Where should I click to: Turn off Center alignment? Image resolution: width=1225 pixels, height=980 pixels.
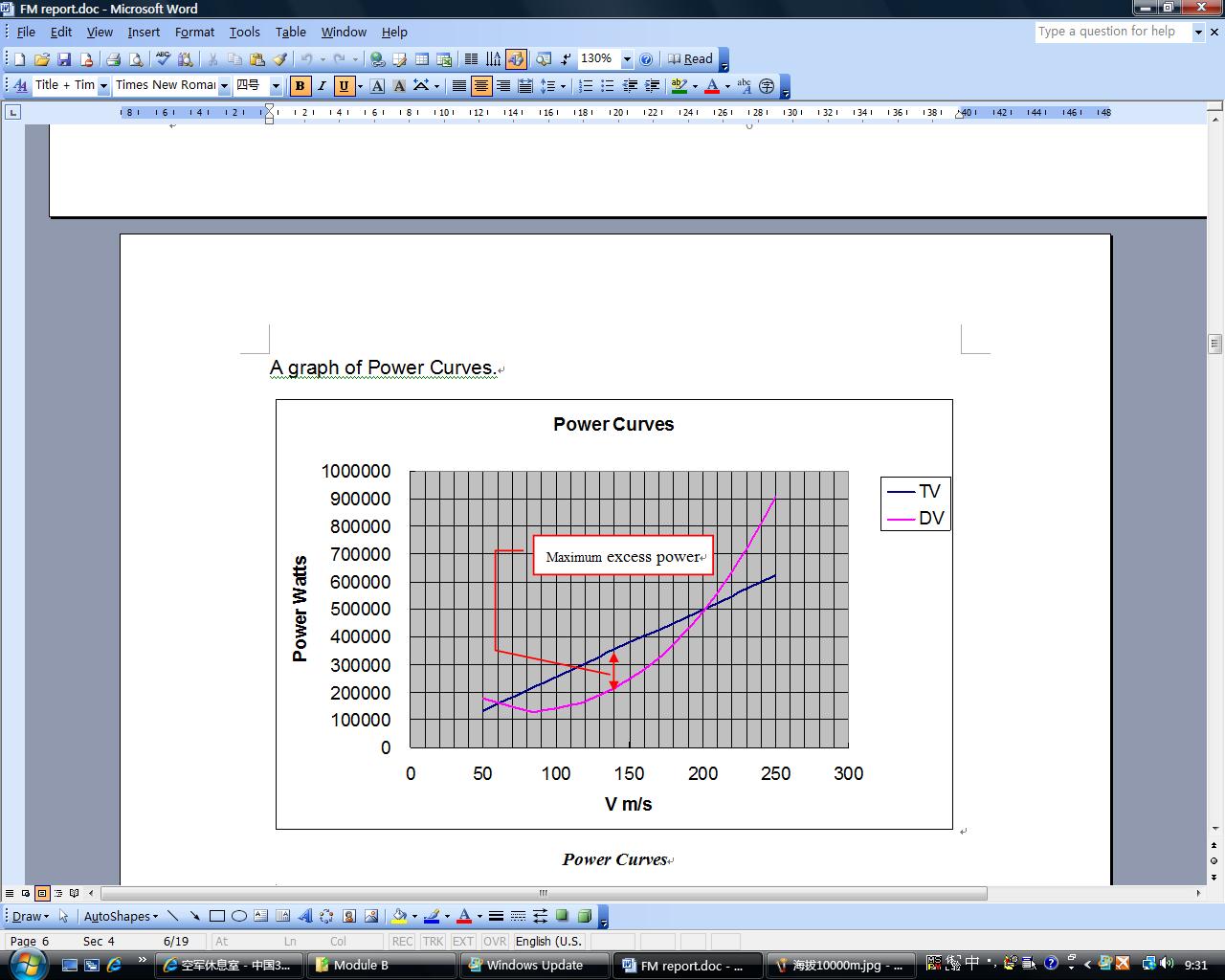click(480, 86)
